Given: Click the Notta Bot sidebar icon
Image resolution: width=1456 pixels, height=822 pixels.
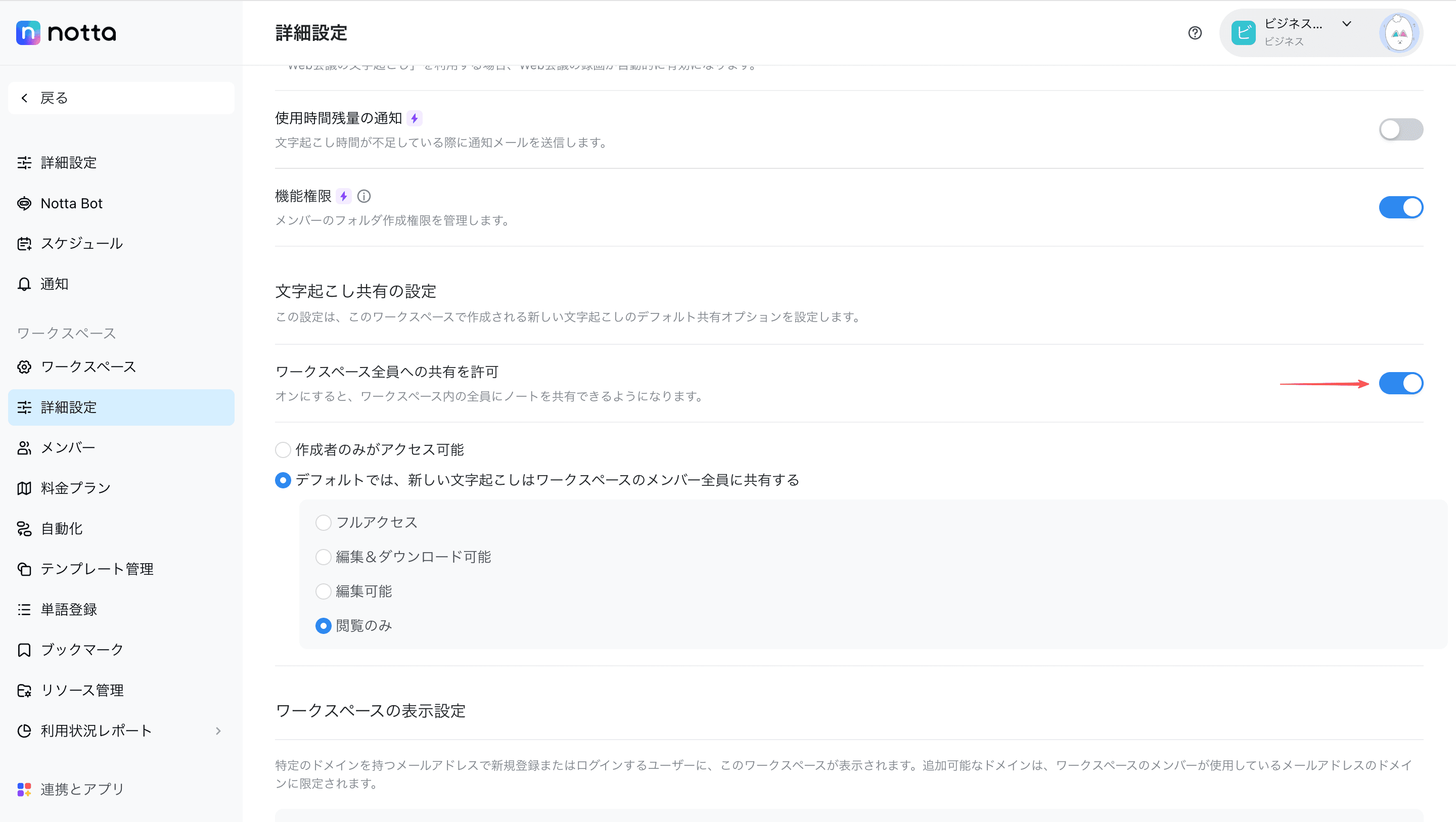Looking at the screenshot, I should tap(24, 204).
